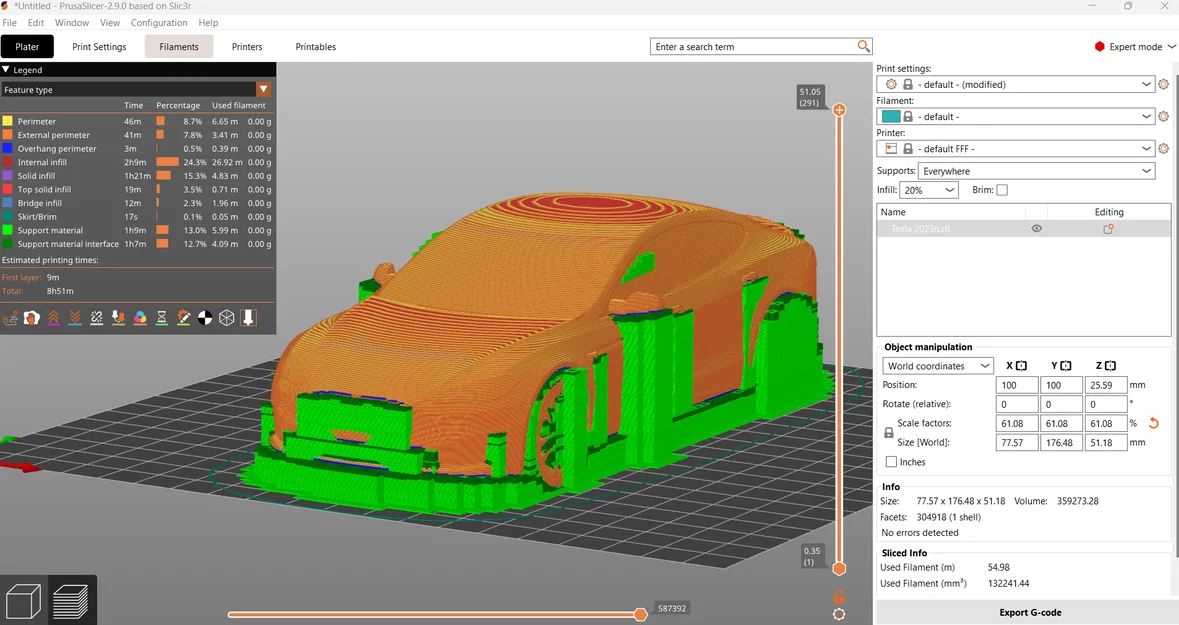
Task: Toggle Tool marker nozzle icon
Action: 248,318
